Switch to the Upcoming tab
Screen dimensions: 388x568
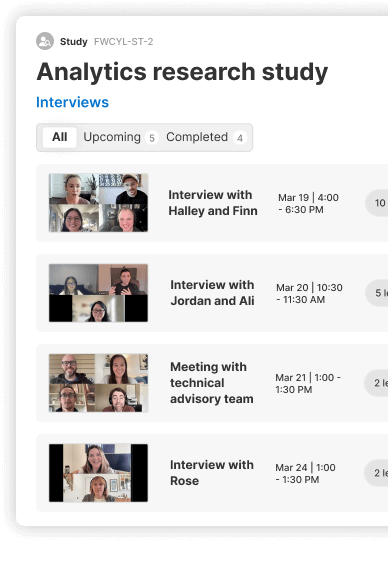(112, 137)
